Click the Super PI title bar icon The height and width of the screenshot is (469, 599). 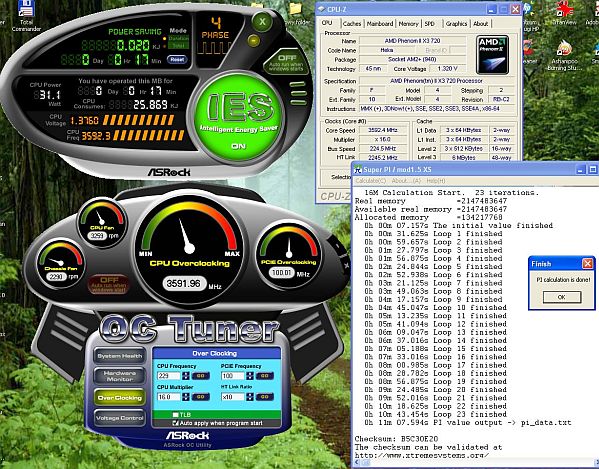pyautogui.click(x=358, y=169)
